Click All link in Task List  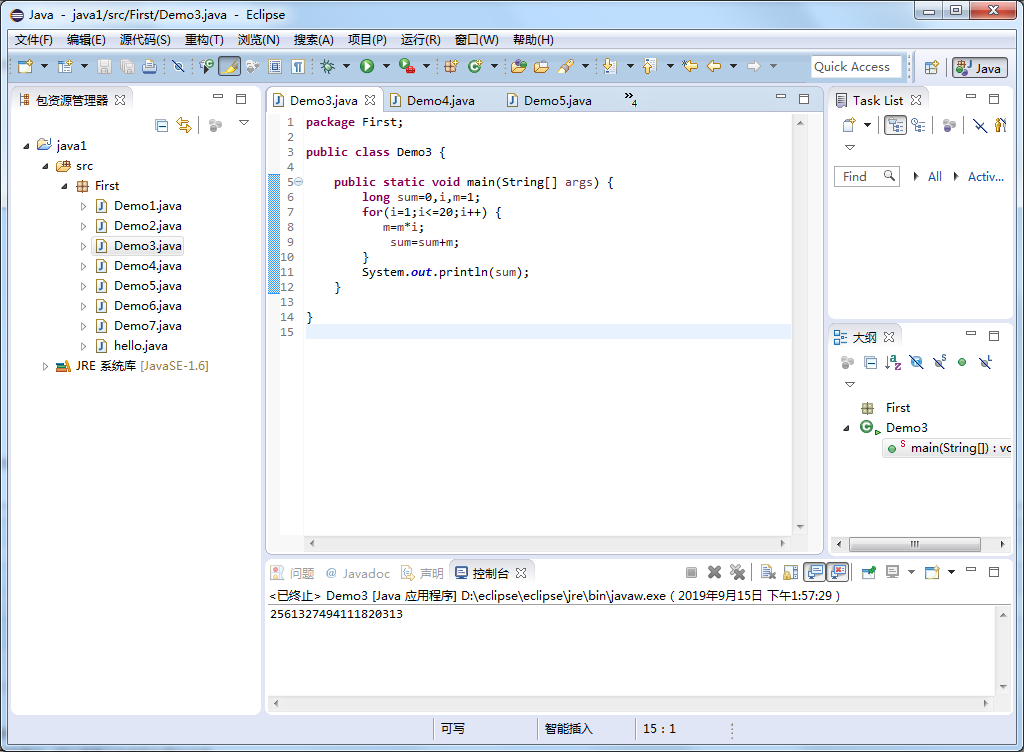click(935, 176)
